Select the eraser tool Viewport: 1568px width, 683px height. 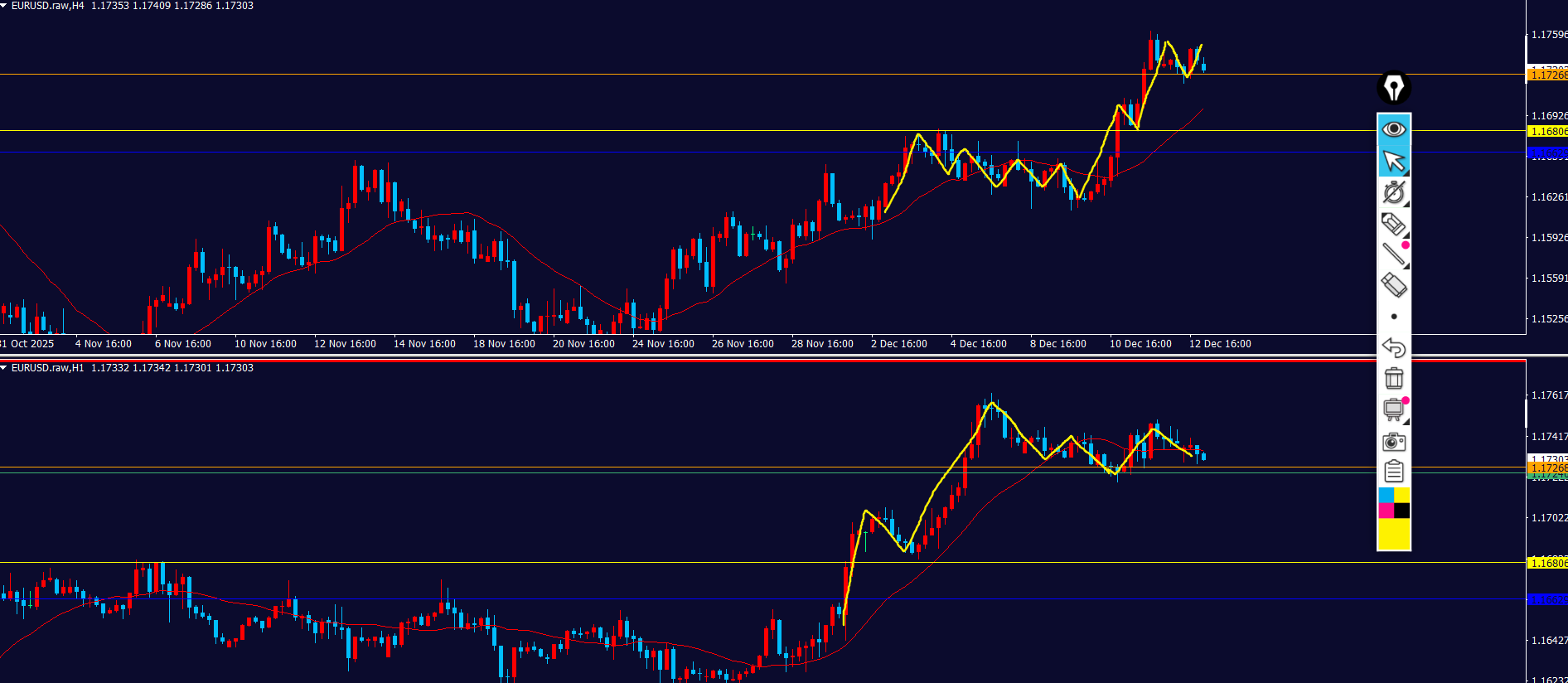[1394, 285]
